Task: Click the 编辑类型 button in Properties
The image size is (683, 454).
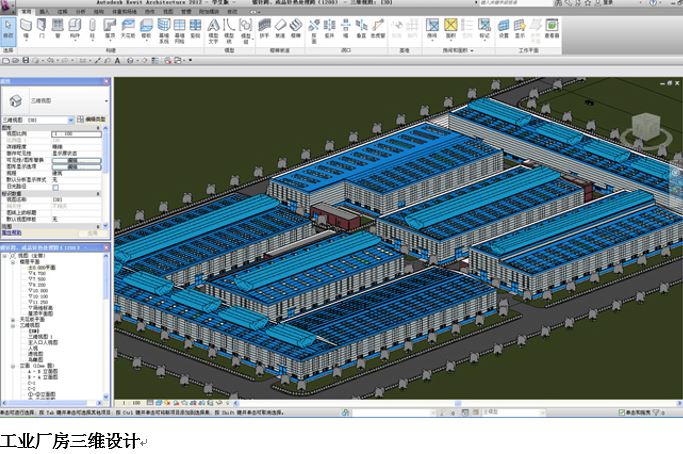Action: (91, 120)
